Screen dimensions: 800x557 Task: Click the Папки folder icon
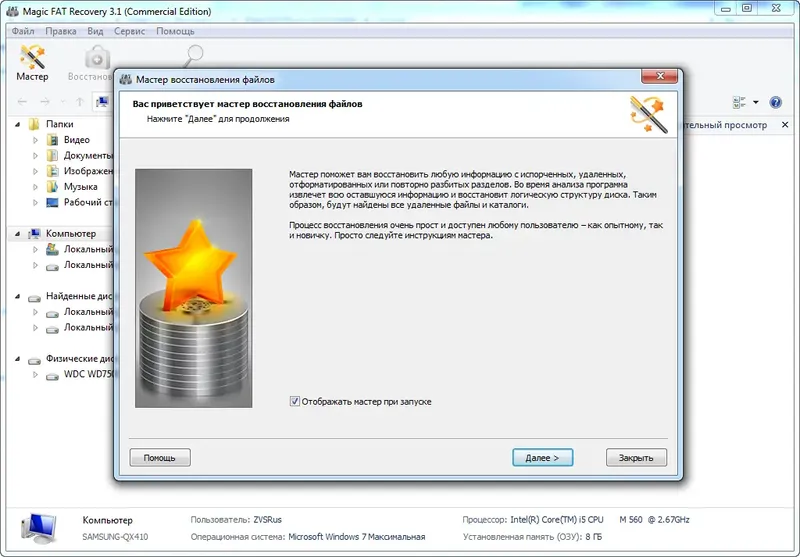(x=34, y=124)
